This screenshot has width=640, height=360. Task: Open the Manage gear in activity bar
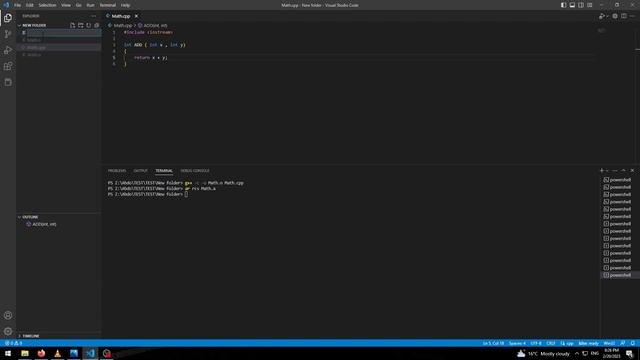point(8,331)
